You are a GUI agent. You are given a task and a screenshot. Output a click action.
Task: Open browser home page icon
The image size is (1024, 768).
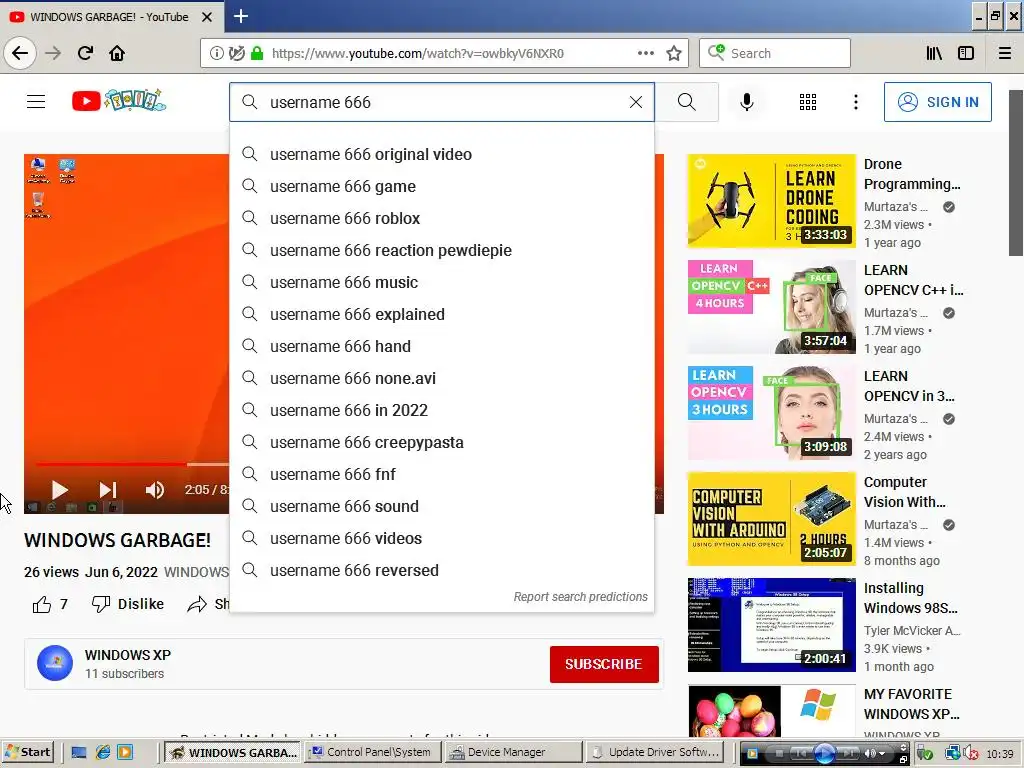(x=117, y=53)
